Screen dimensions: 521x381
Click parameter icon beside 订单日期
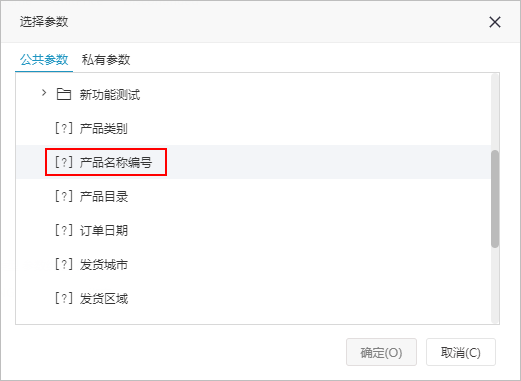pos(64,230)
